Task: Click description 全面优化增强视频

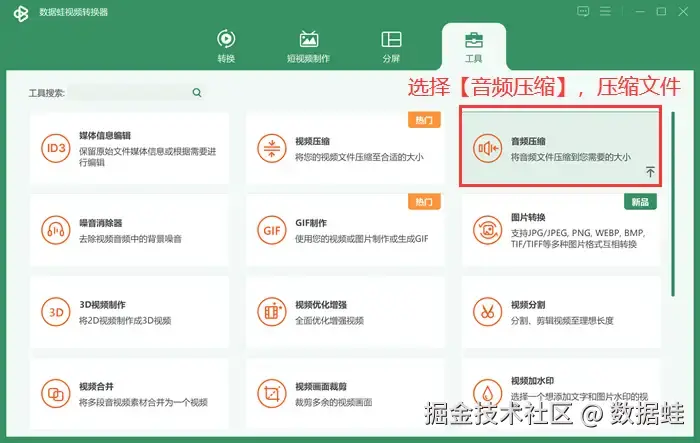Action: pos(329,321)
